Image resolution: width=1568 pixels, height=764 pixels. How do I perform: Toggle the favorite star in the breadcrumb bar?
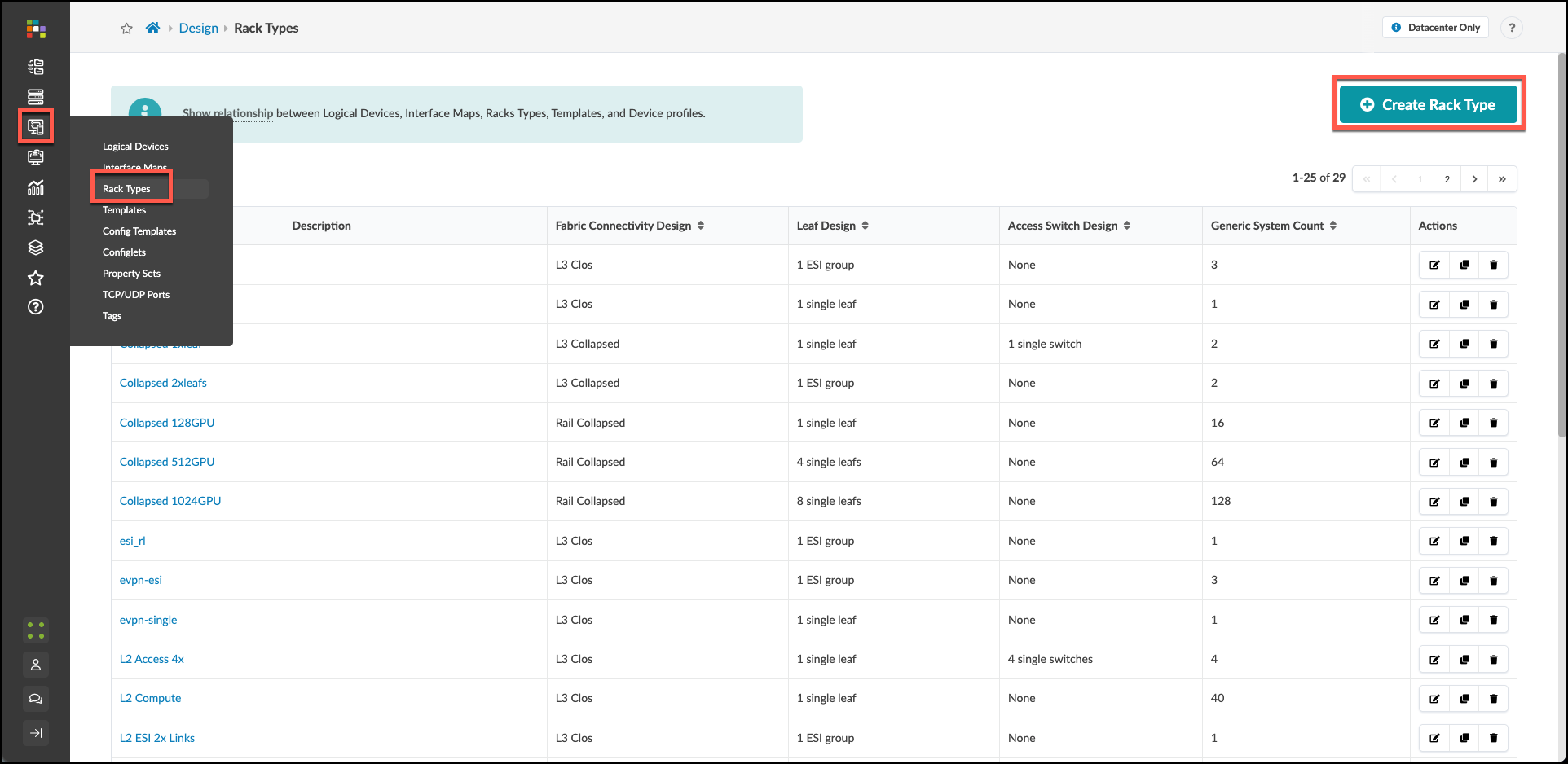tap(126, 28)
